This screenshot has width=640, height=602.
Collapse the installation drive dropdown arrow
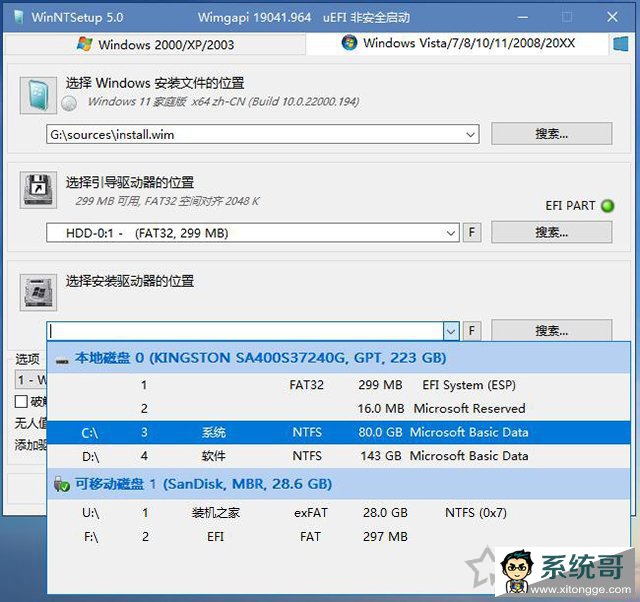[x=451, y=331]
